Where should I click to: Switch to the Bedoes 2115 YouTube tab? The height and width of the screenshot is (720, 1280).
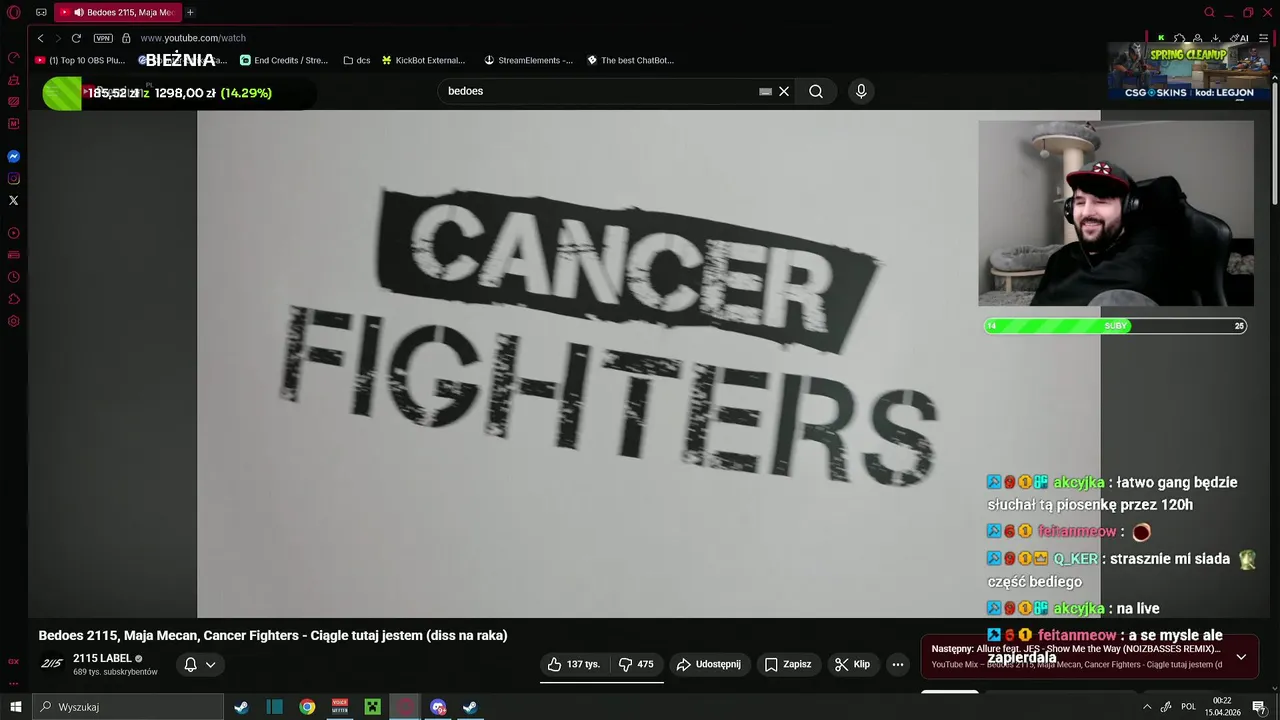(118, 12)
